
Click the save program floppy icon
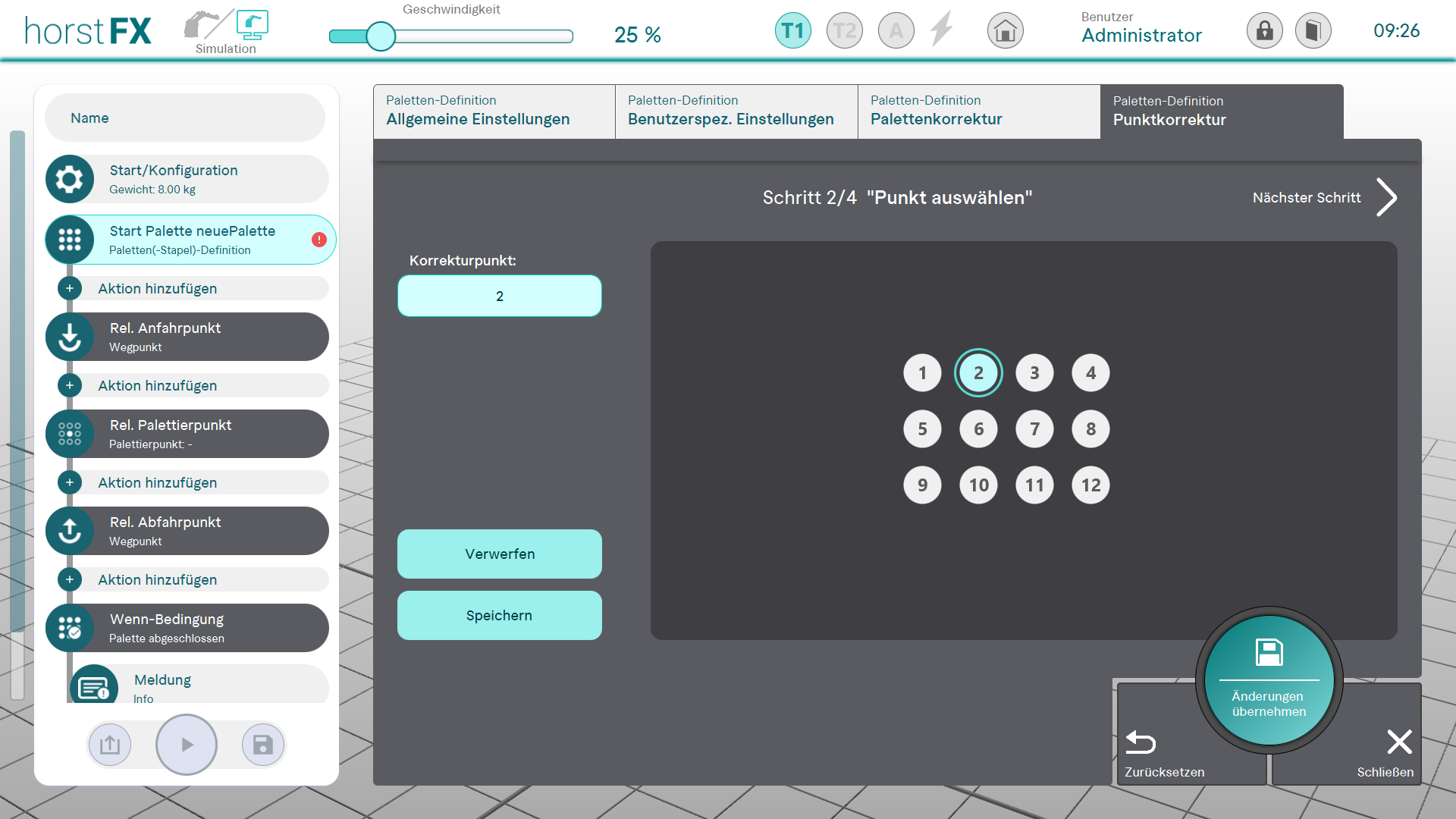[262, 745]
